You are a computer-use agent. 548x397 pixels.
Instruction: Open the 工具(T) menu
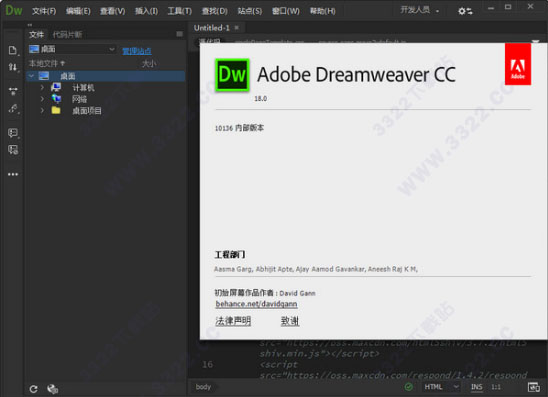coord(180,11)
